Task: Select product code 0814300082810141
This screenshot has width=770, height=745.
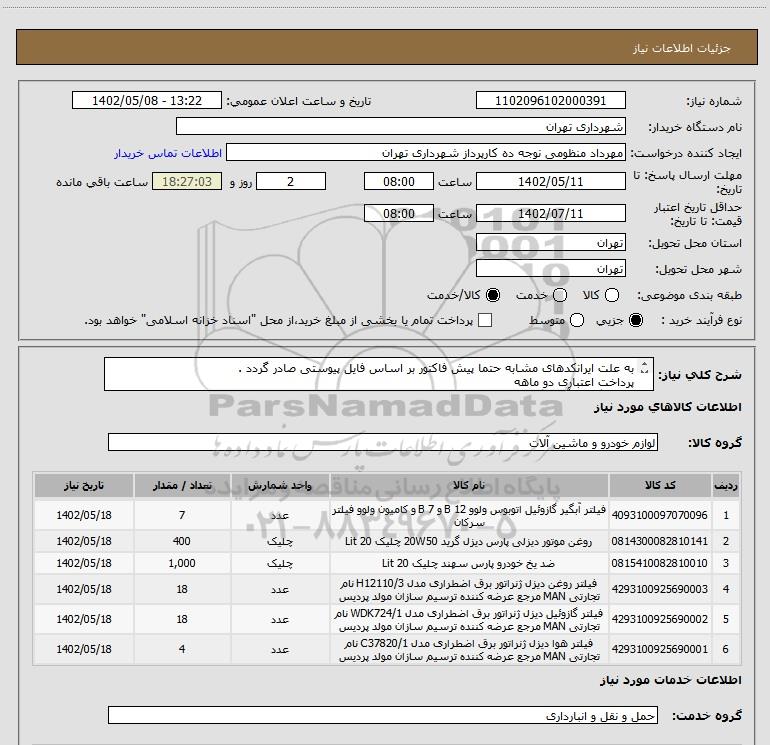Action: coord(660,541)
